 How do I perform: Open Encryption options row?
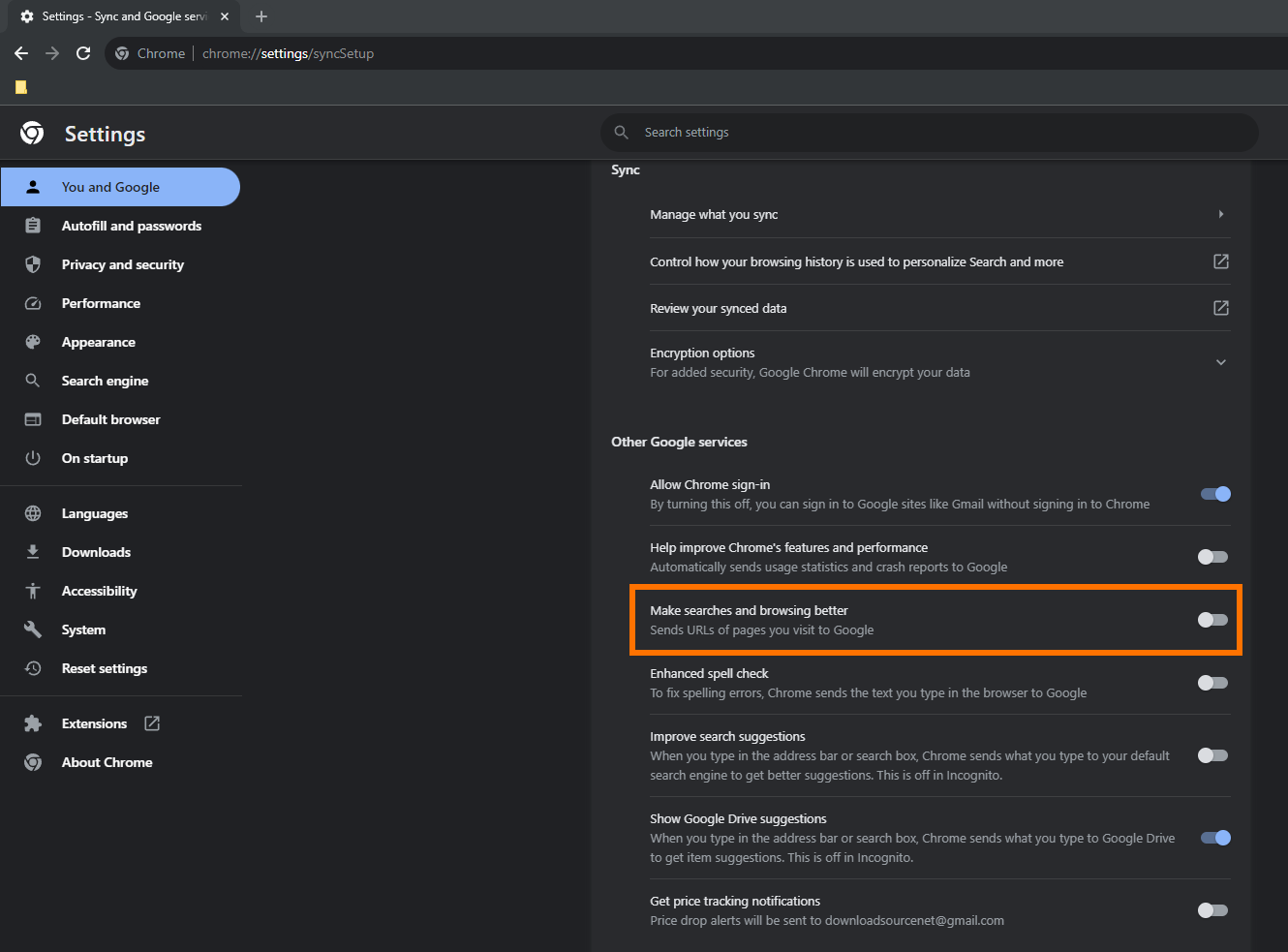pyautogui.click(x=940, y=362)
